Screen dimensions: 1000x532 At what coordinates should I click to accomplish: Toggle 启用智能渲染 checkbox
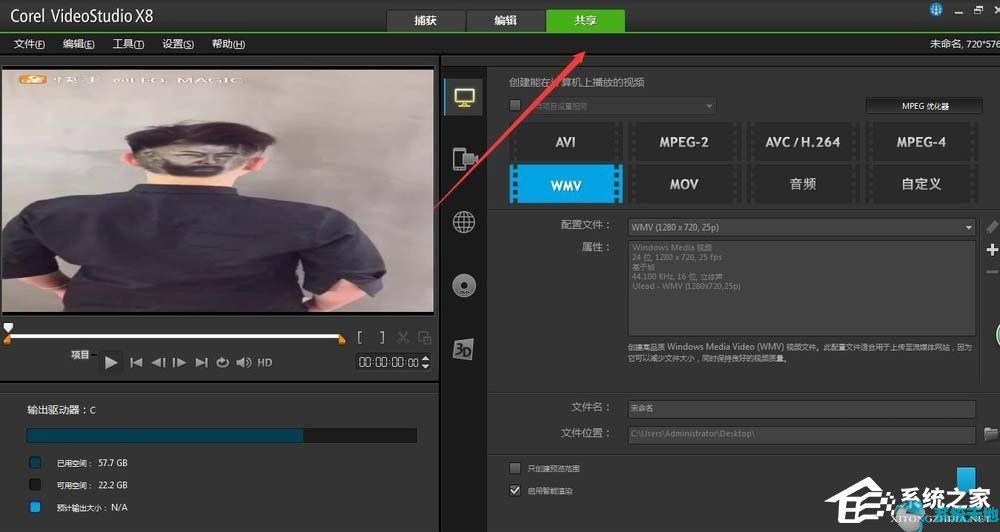[515, 491]
